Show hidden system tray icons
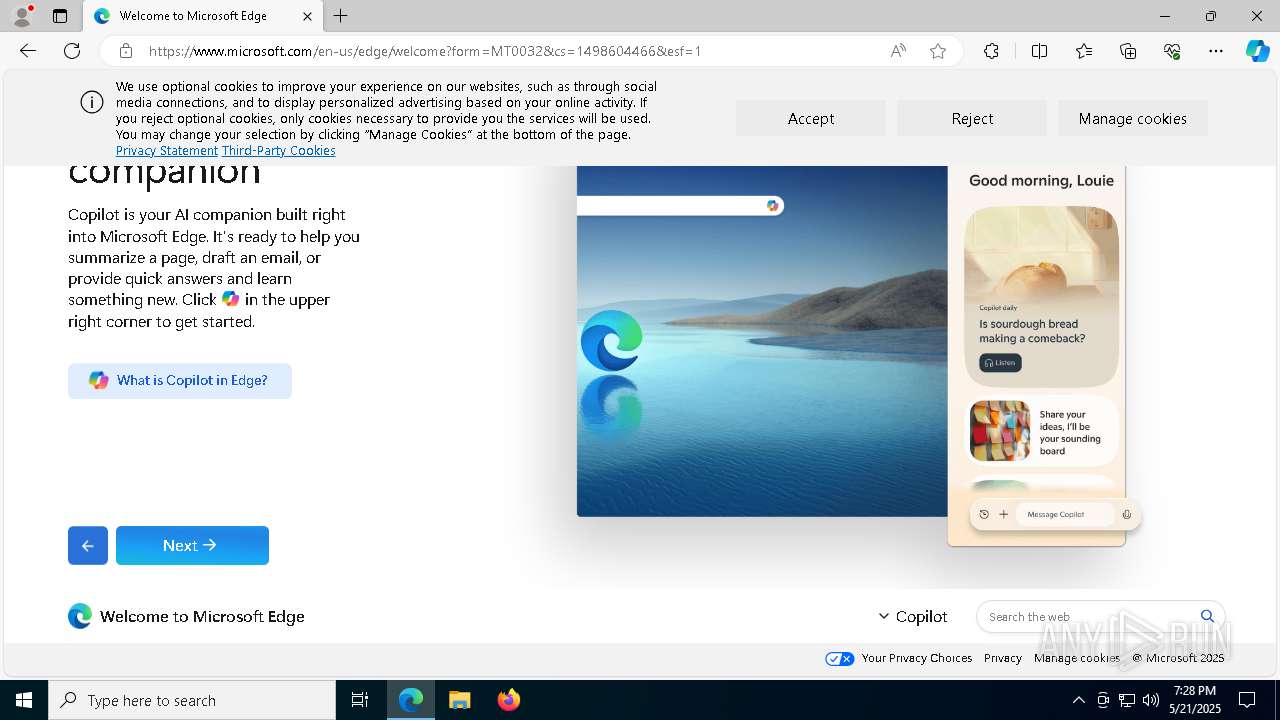This screenshot has height=720, width=1280. click(1078, 700)
